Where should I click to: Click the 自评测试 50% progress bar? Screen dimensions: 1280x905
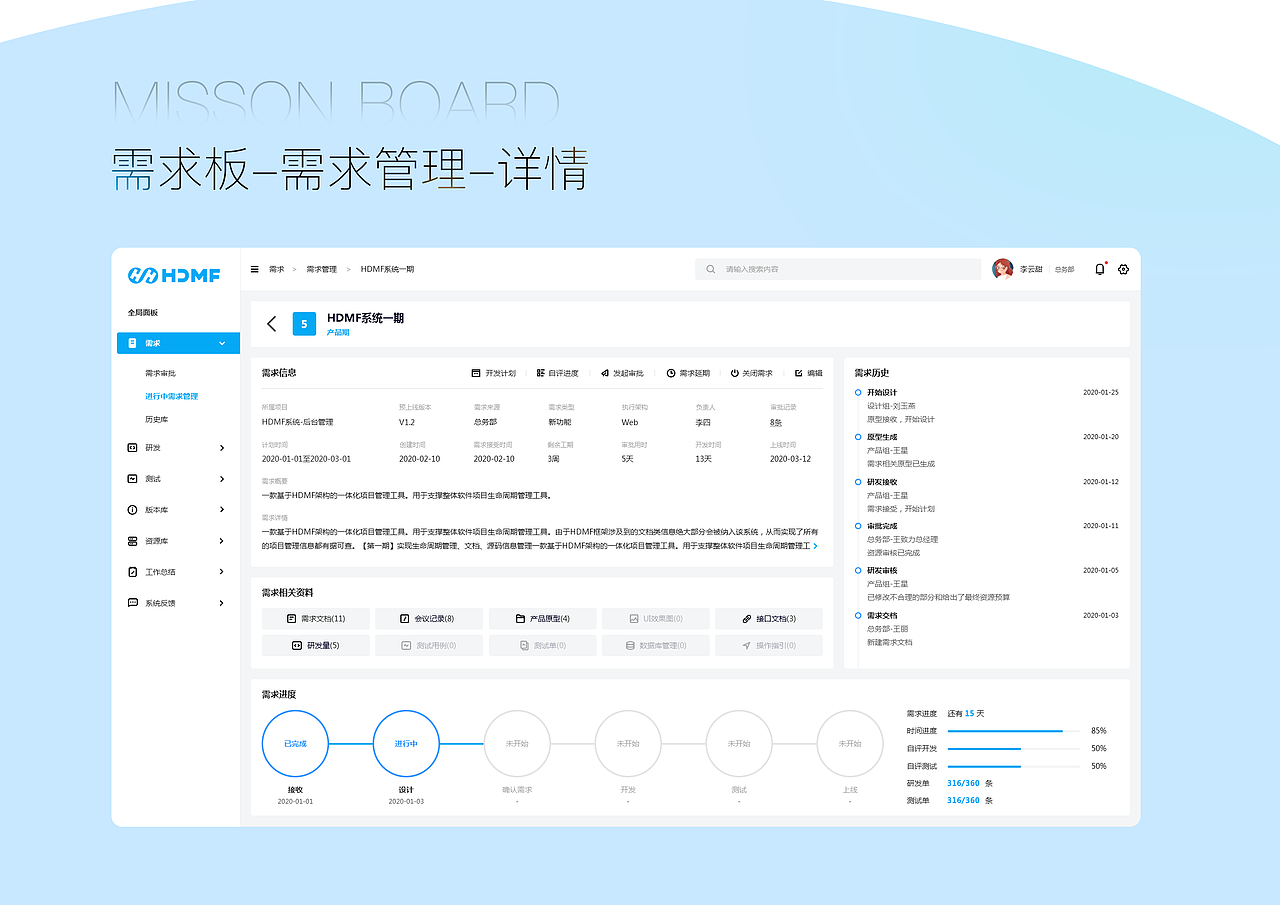pos(1013,766)
